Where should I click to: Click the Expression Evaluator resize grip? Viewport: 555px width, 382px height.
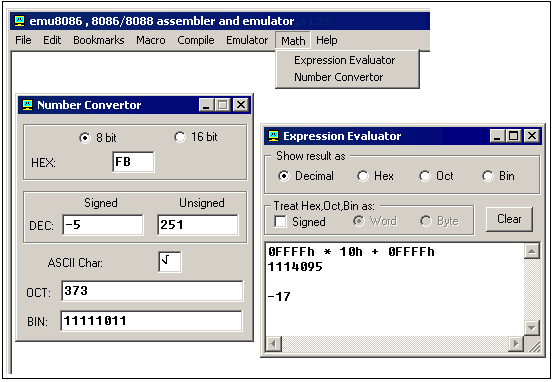[x=534, y=346]
